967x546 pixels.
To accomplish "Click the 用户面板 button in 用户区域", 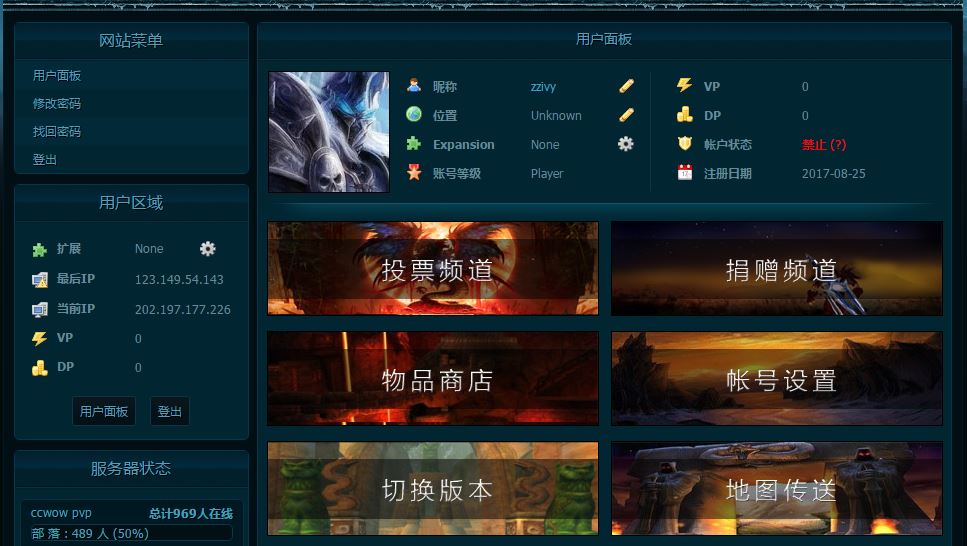I will (x=104, y=411).
